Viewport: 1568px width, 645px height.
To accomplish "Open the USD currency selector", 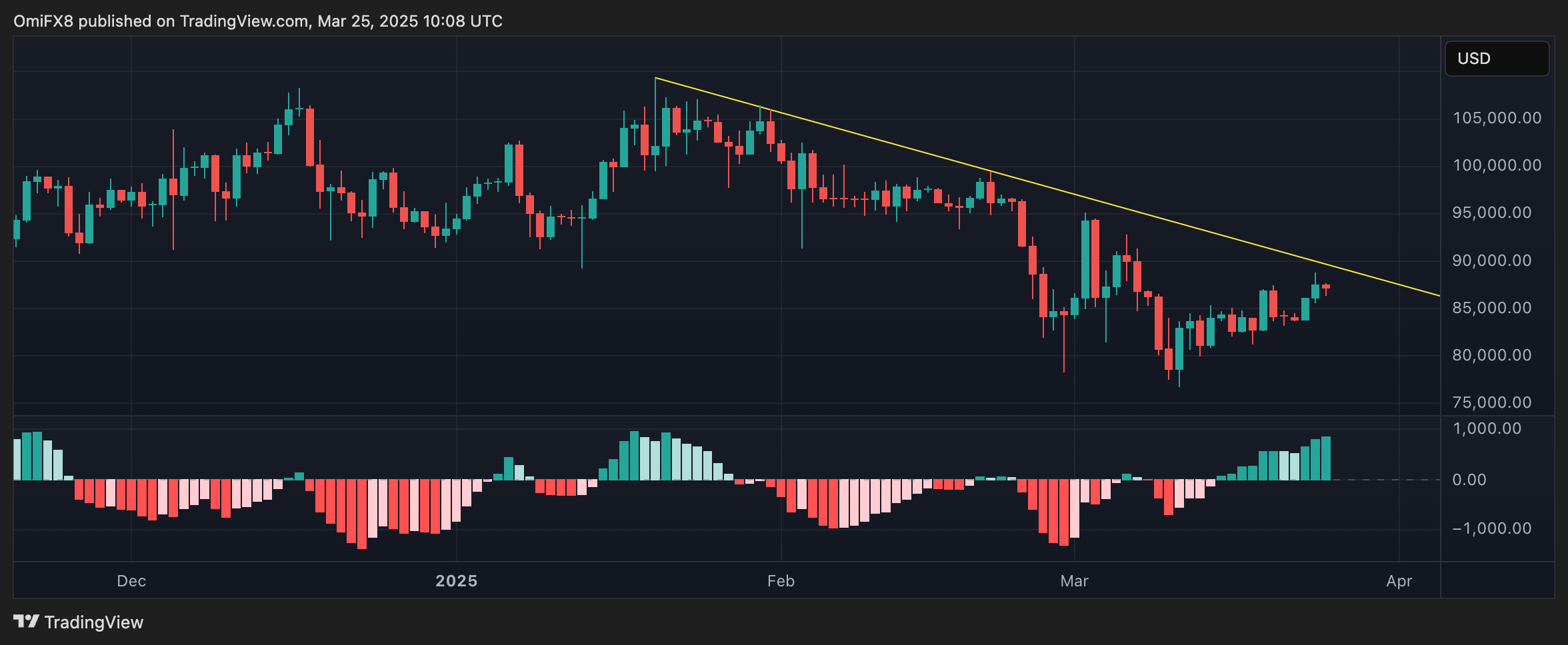I will click(1496, 59).
